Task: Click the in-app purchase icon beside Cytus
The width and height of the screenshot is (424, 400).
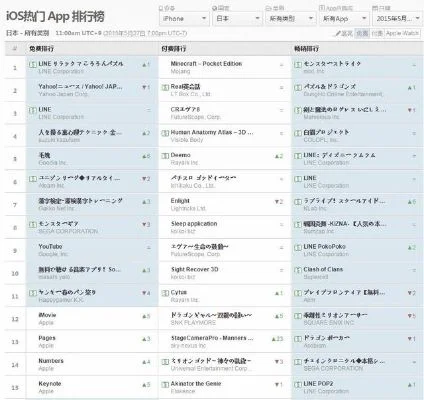Action: click(x=165, y=293)
